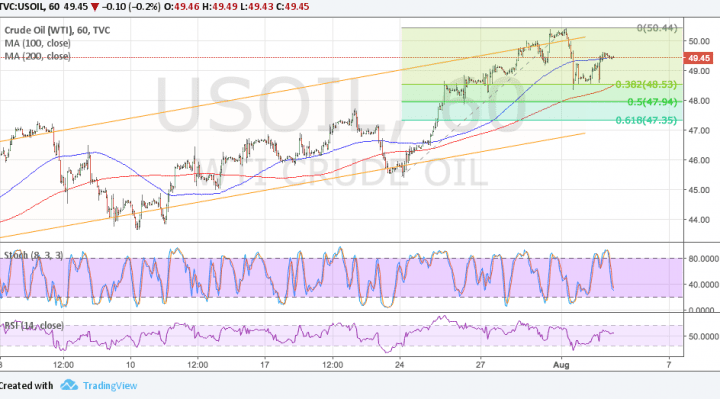The height and width of the screenshot is (399, 720).
Task: Select the Stoch (8, 3, 3) indicator label
Action: tap(34, 255)
